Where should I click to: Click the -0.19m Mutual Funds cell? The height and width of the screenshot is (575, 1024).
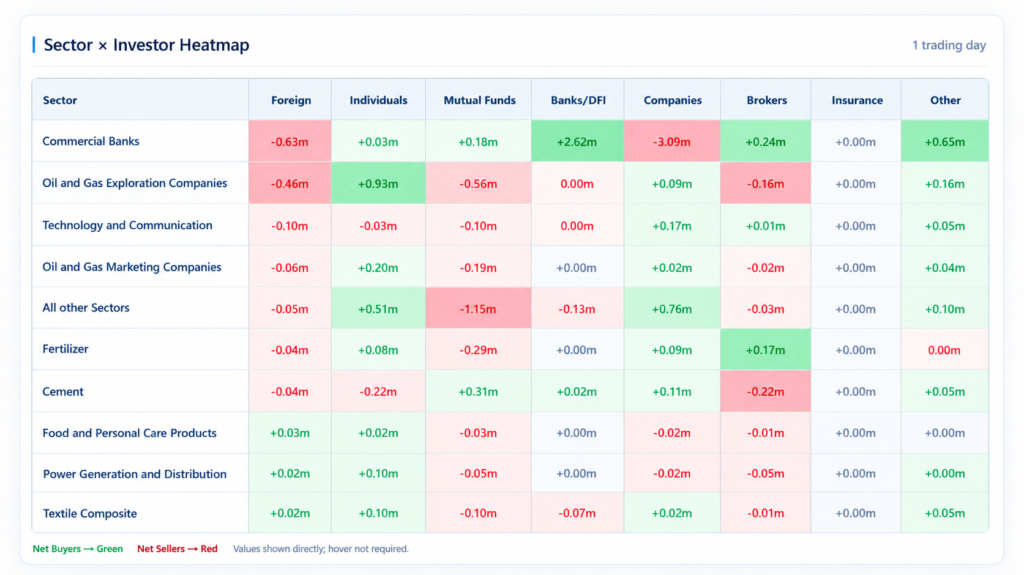pyautogui.click(x=478, y=267)
